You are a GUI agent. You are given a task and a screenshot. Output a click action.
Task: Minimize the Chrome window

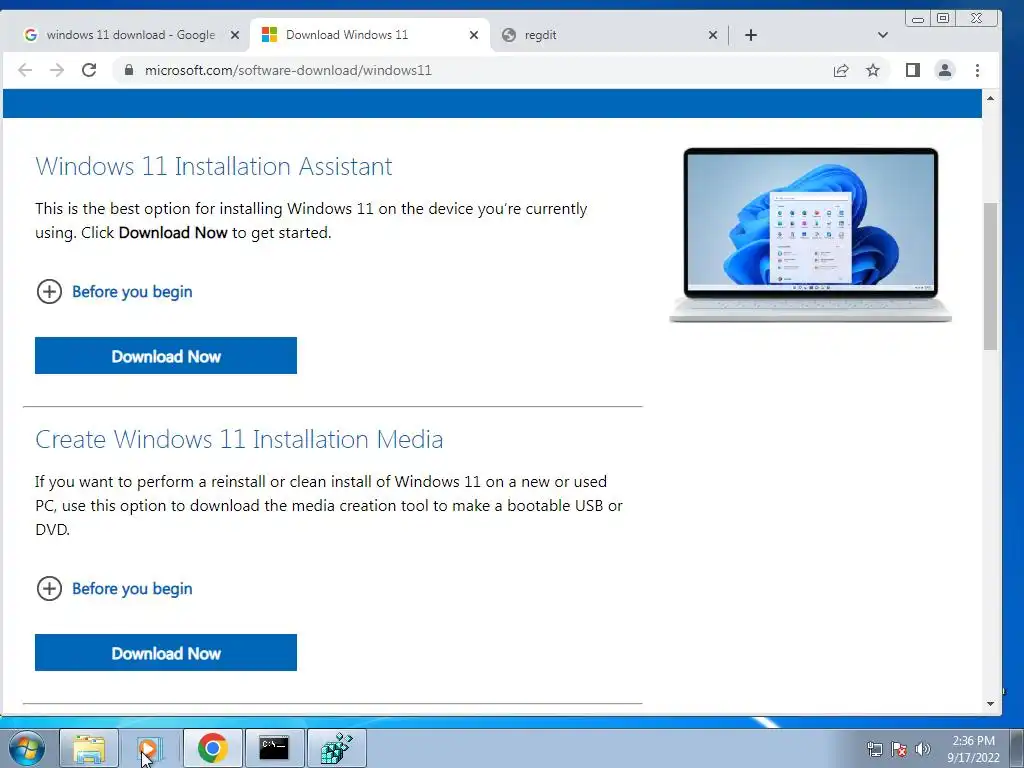[x=918, y=18]
